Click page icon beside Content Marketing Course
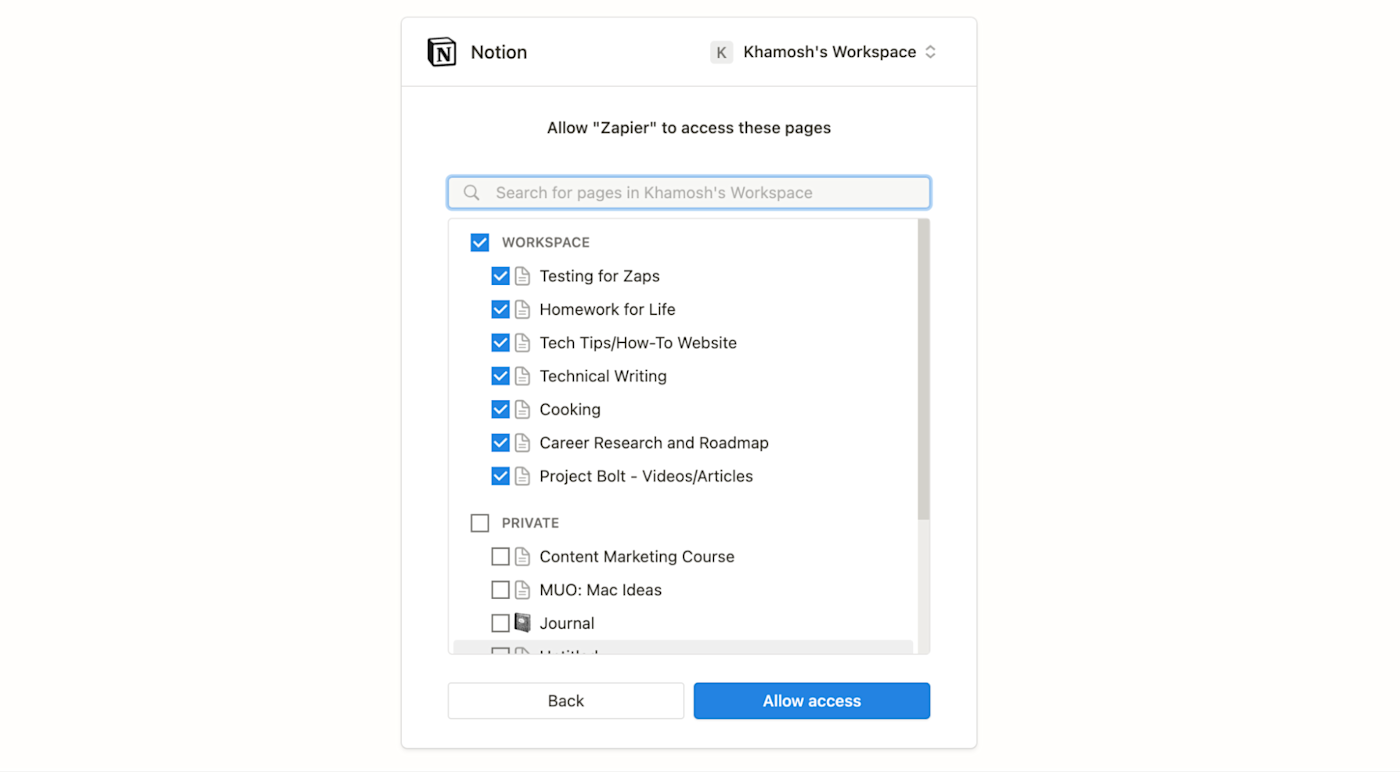 pyautogui.click(x=522, y=556)
